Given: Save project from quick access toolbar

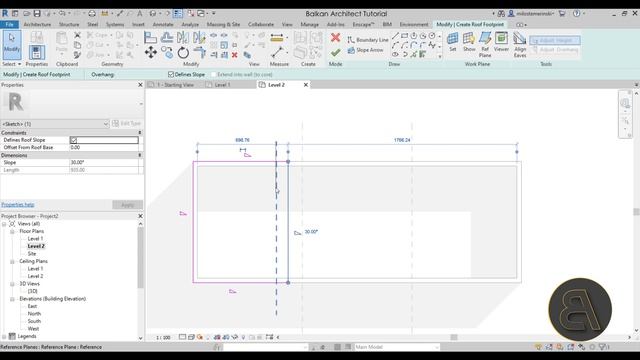Looking at the screenshot, I should 37,13.
